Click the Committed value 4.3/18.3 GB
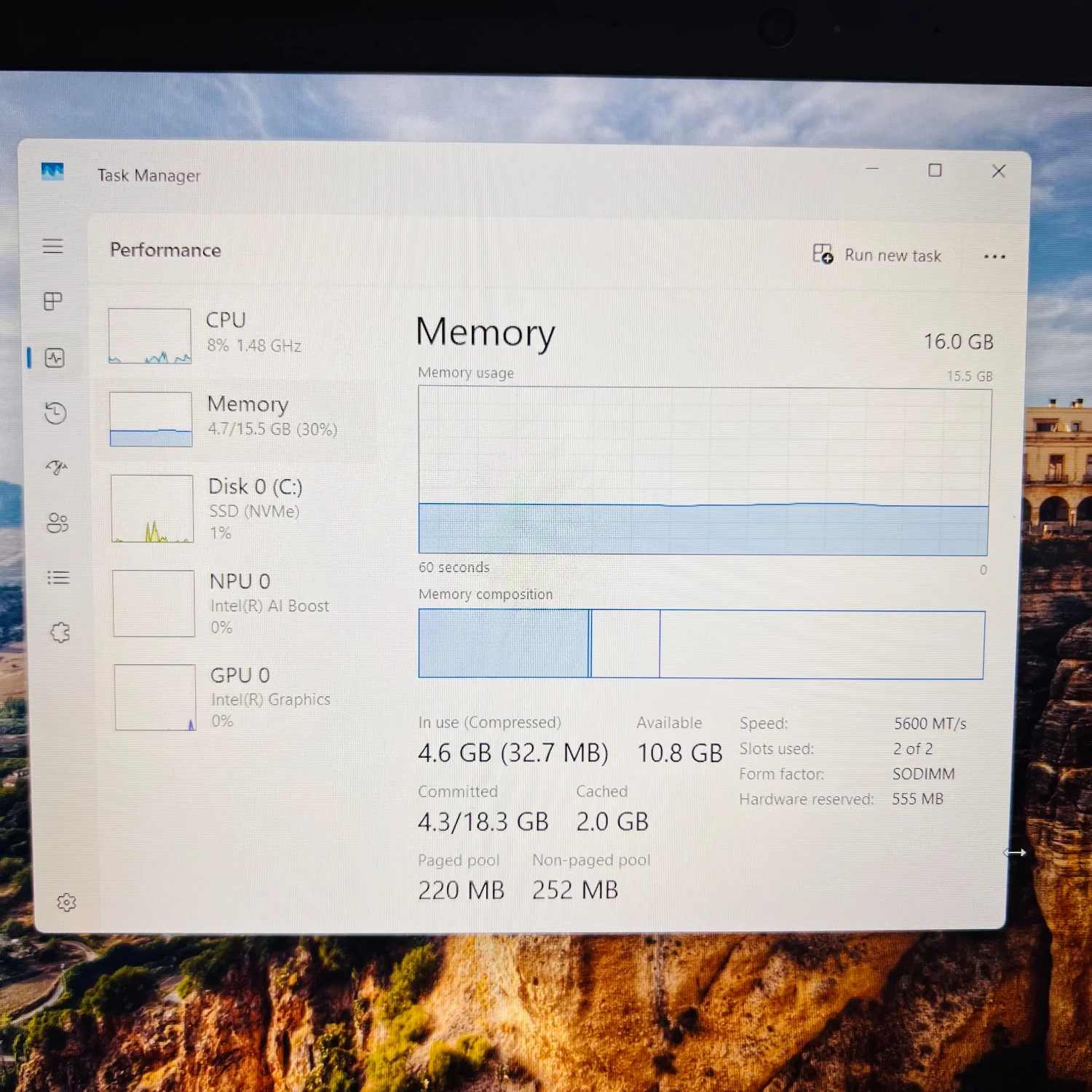Image resolution: width=1092 pixels, height=1092 pixels. (483, 822)
